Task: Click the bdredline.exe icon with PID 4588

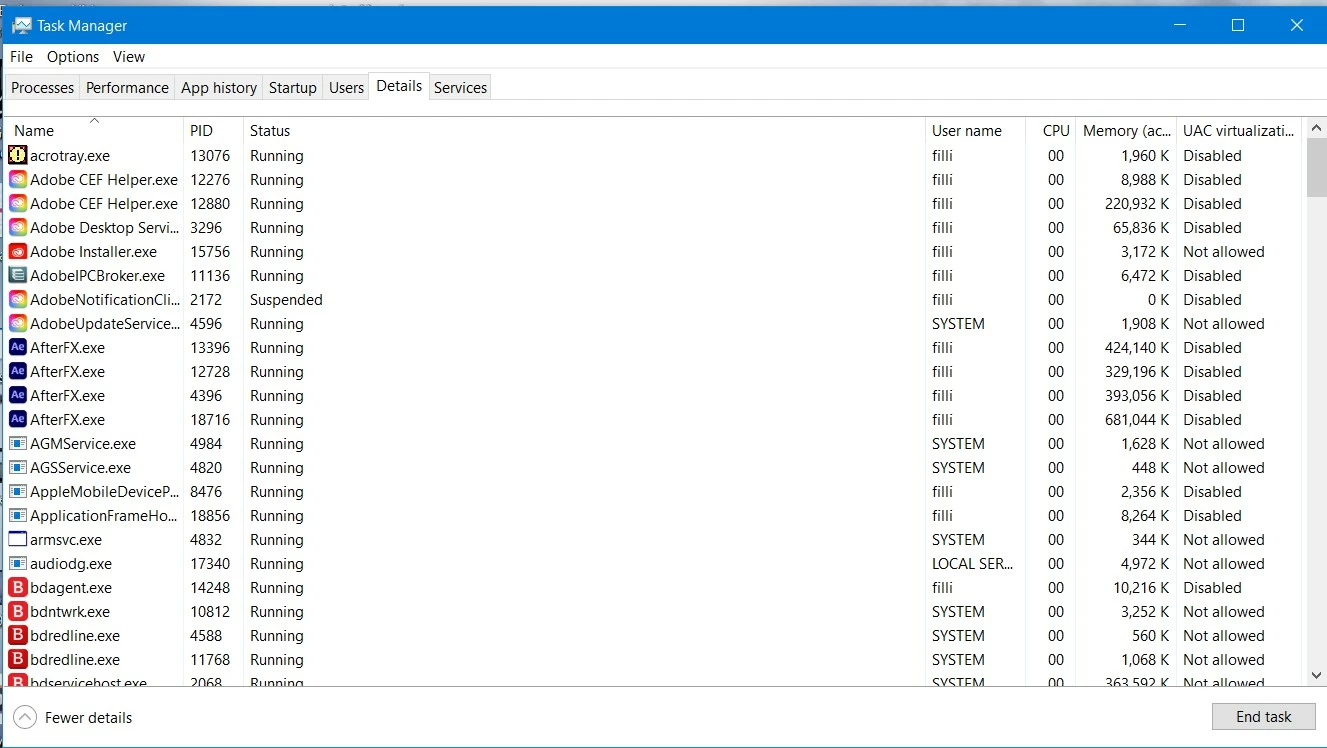Action: tap(17, 635)
